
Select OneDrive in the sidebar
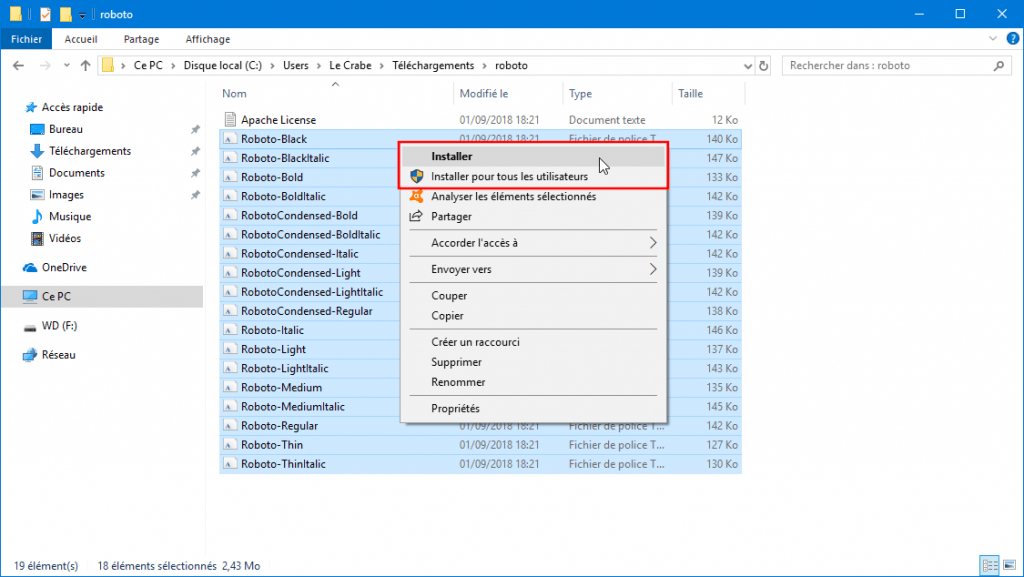pos(63,268)
